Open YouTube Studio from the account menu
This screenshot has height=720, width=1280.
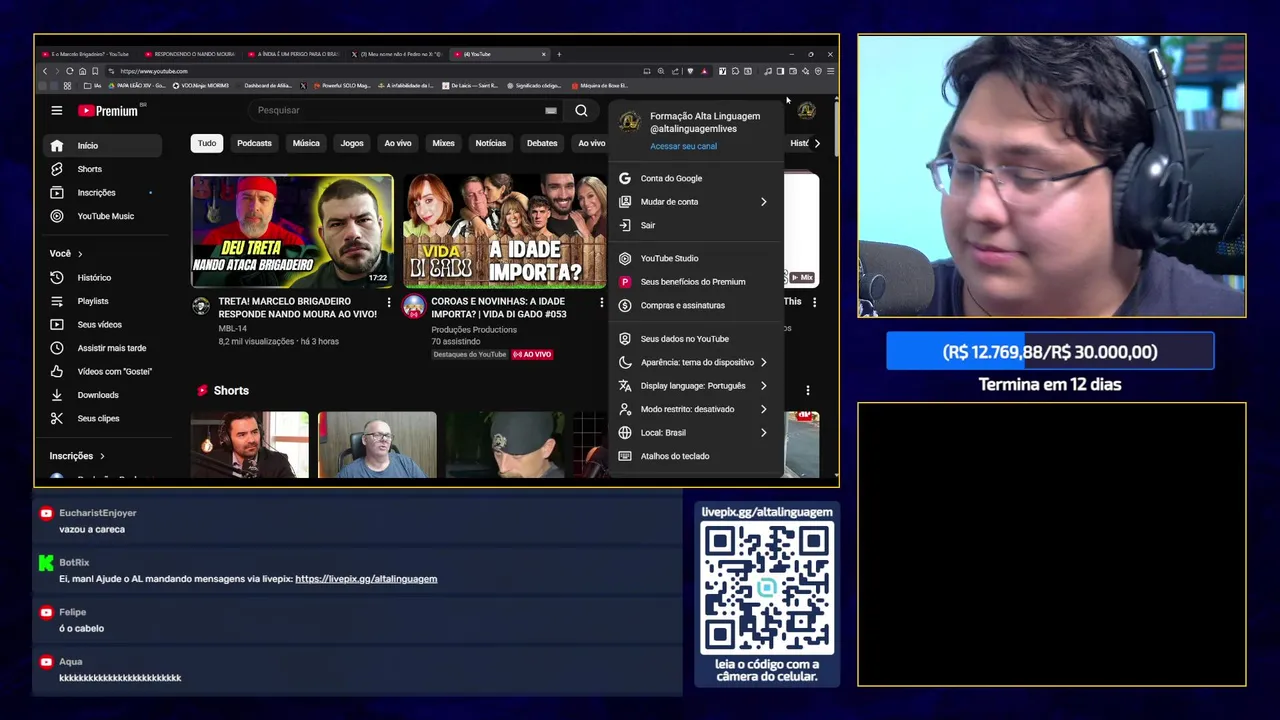[x=695, y=258]
